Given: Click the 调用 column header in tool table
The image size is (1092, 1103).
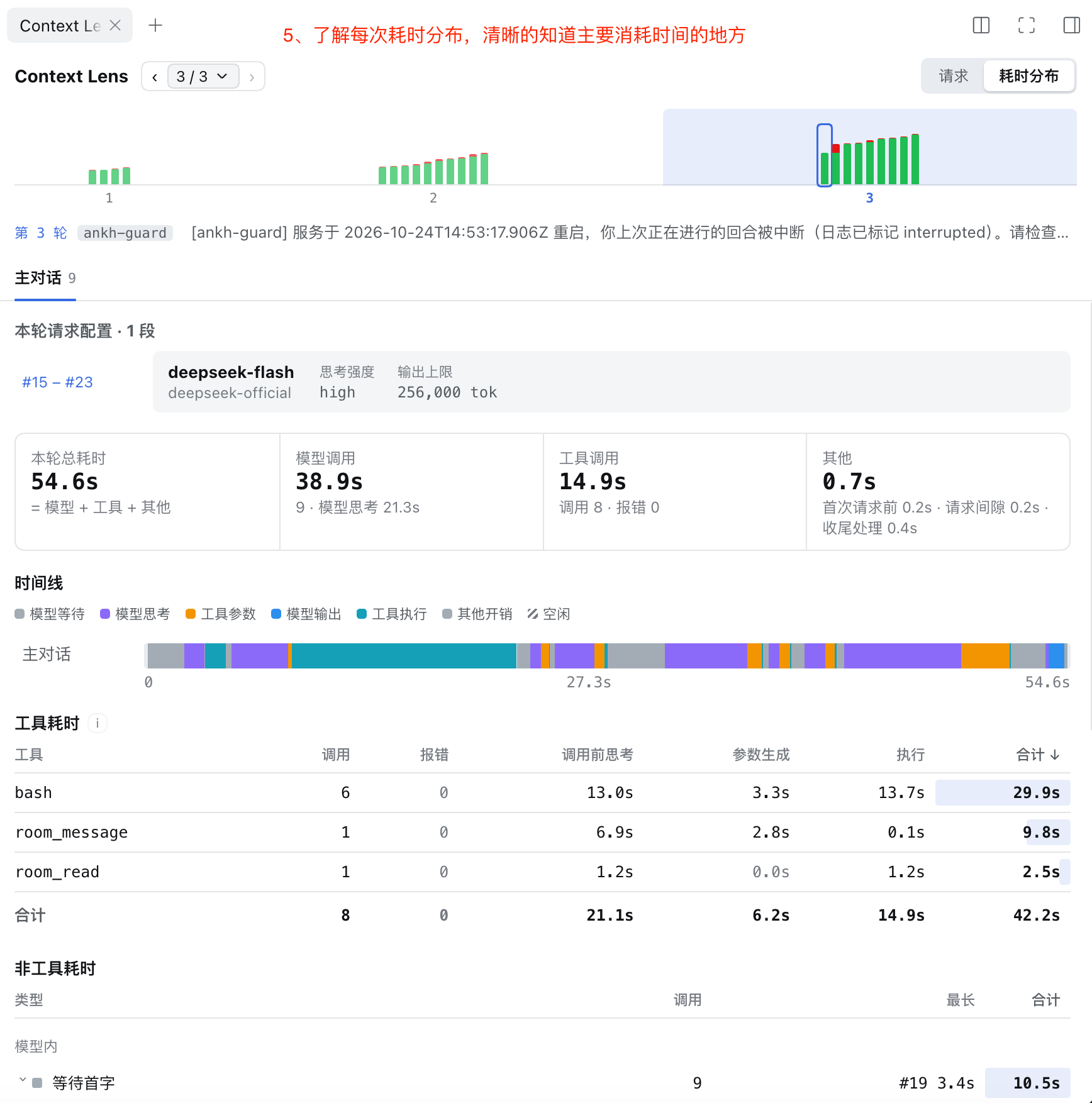Looking at the screenshot, I should [336, 755].
